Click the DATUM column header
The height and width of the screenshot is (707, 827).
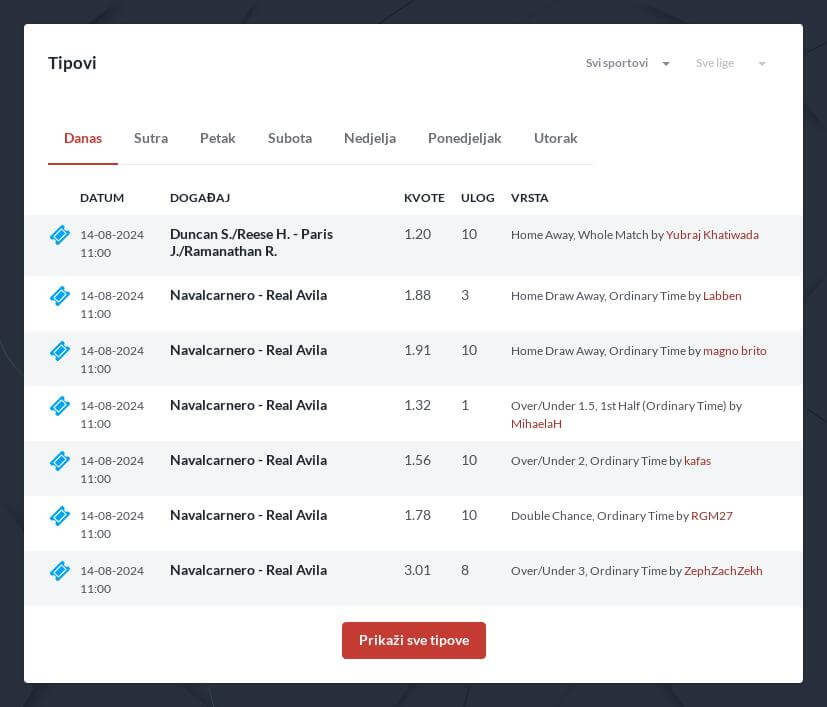102,198
